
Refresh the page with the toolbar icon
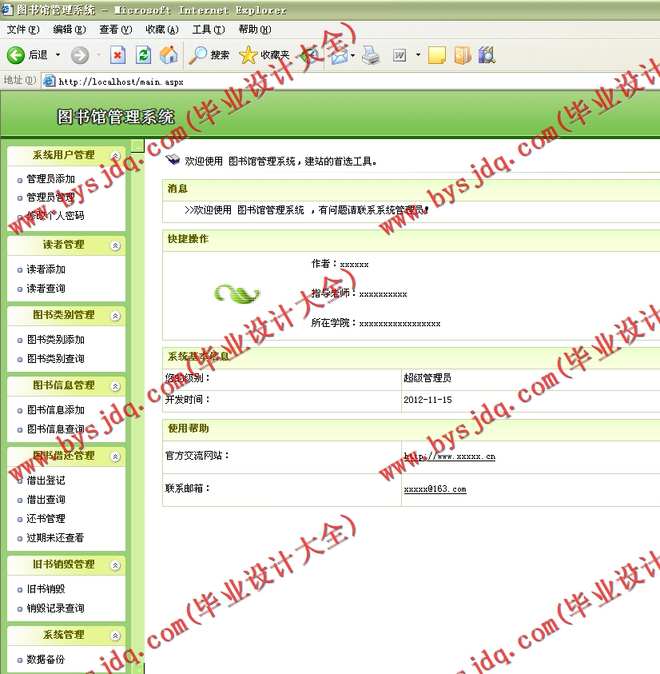coord(143,55)
